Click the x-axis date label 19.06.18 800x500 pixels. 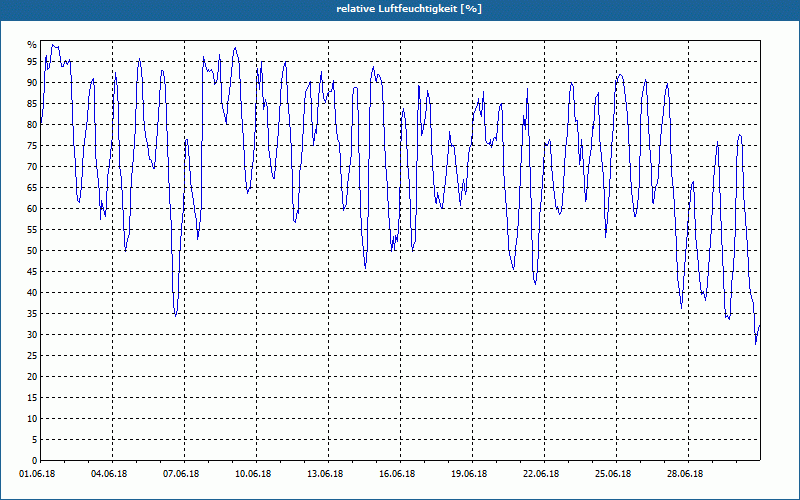click(x=469, y=474)
